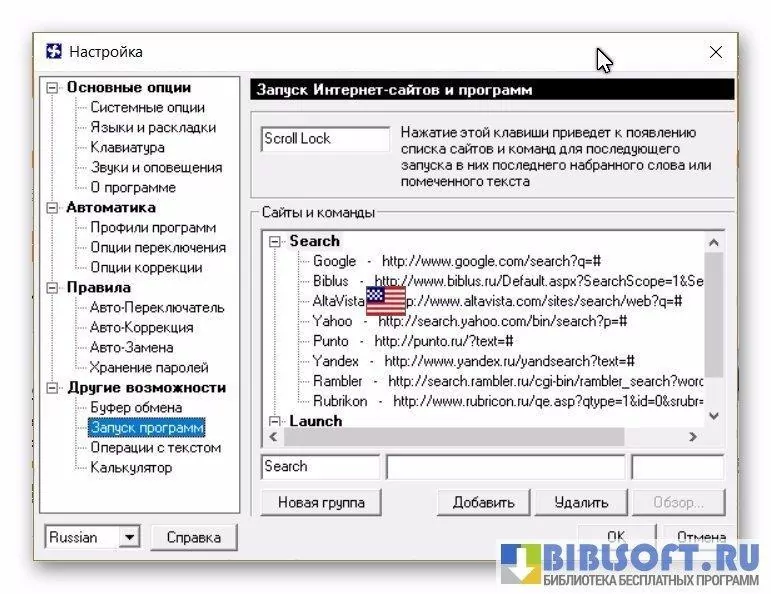Viewport: 771px width, 594px height.
Task: Select the Yandex search entry
Action: click(335, 361)
